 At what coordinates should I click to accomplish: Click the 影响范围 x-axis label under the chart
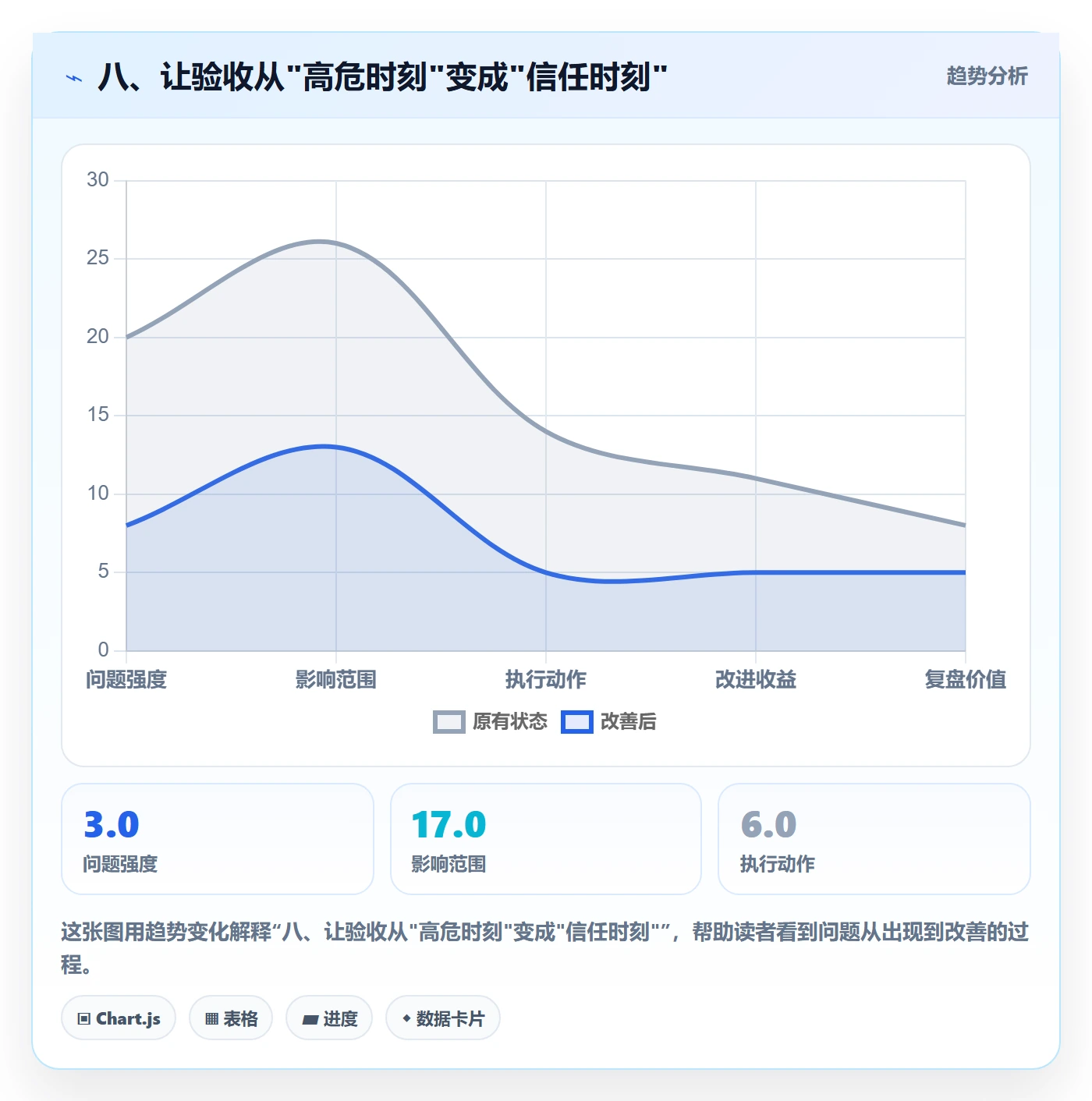[336, 679]
